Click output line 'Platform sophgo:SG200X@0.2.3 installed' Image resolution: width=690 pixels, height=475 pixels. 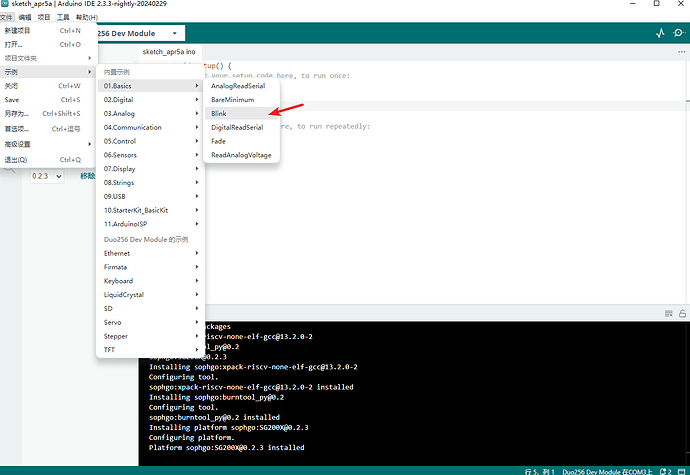[227, 448]
